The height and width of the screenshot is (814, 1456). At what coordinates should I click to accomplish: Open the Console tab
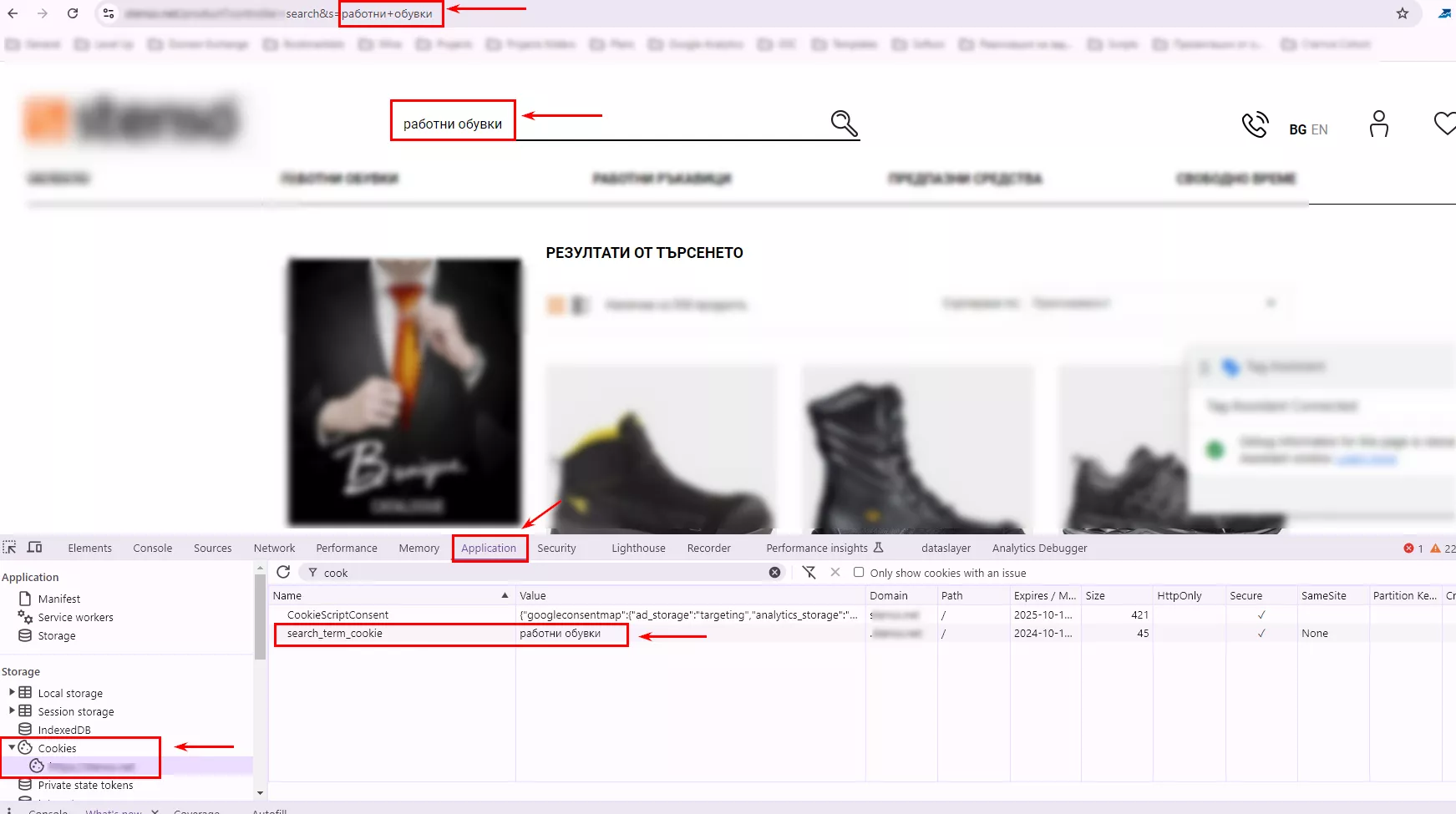tap(153, 549)
